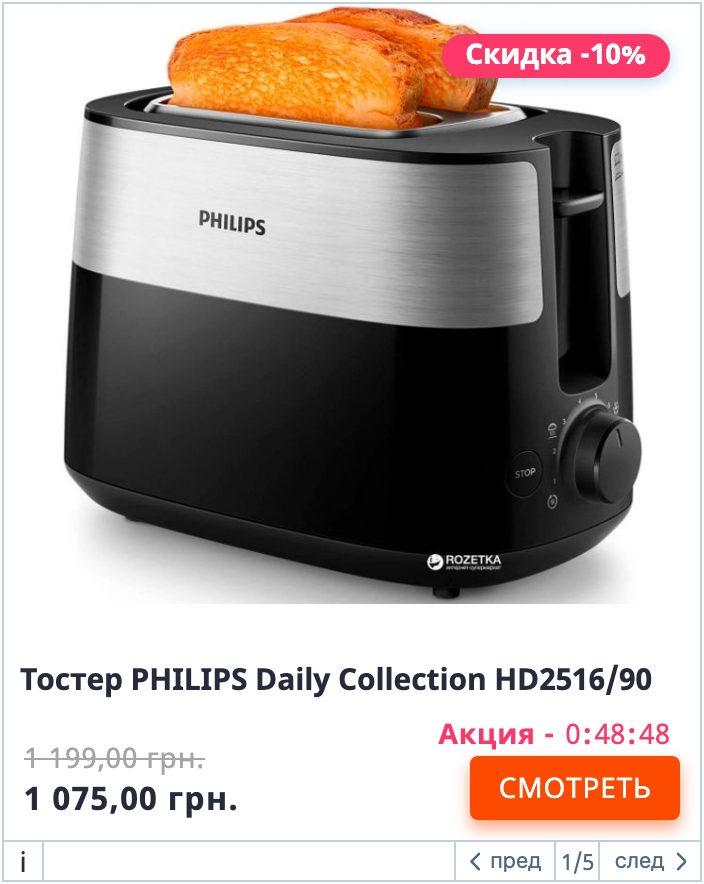
Task: Click the toaster's side lever handle
Action: coord(579,203)
